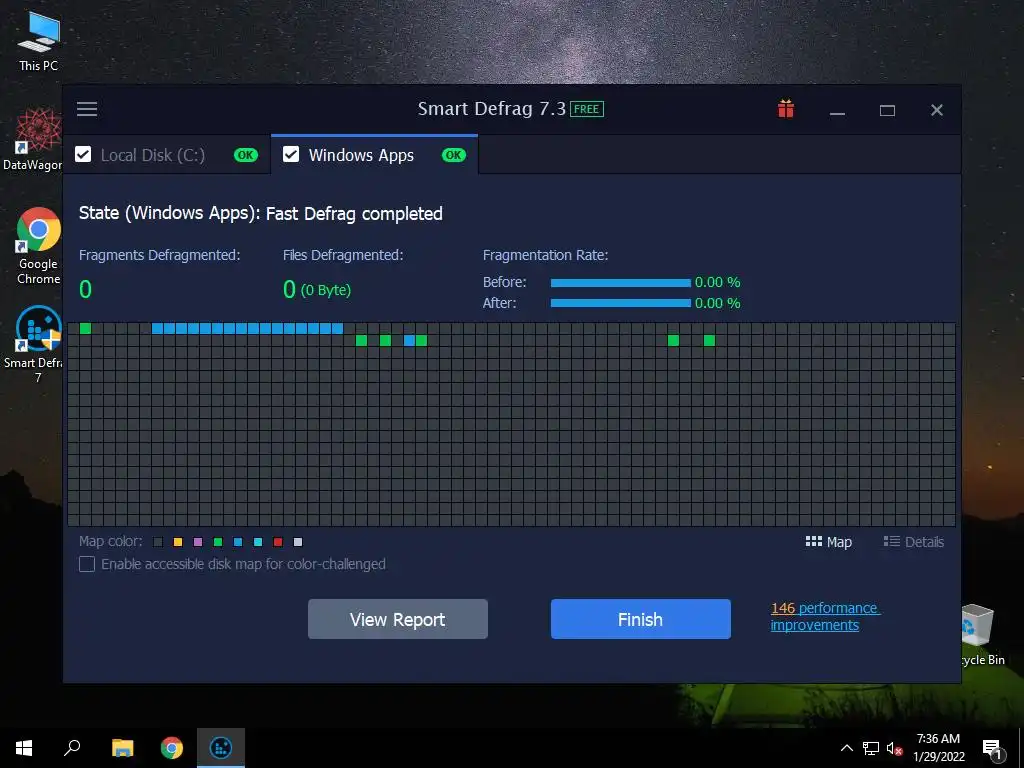Click the red map color swatch

click(x=278, y=542)
